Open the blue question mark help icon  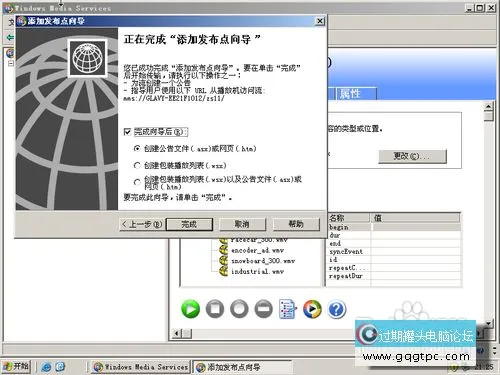[337, 309]
